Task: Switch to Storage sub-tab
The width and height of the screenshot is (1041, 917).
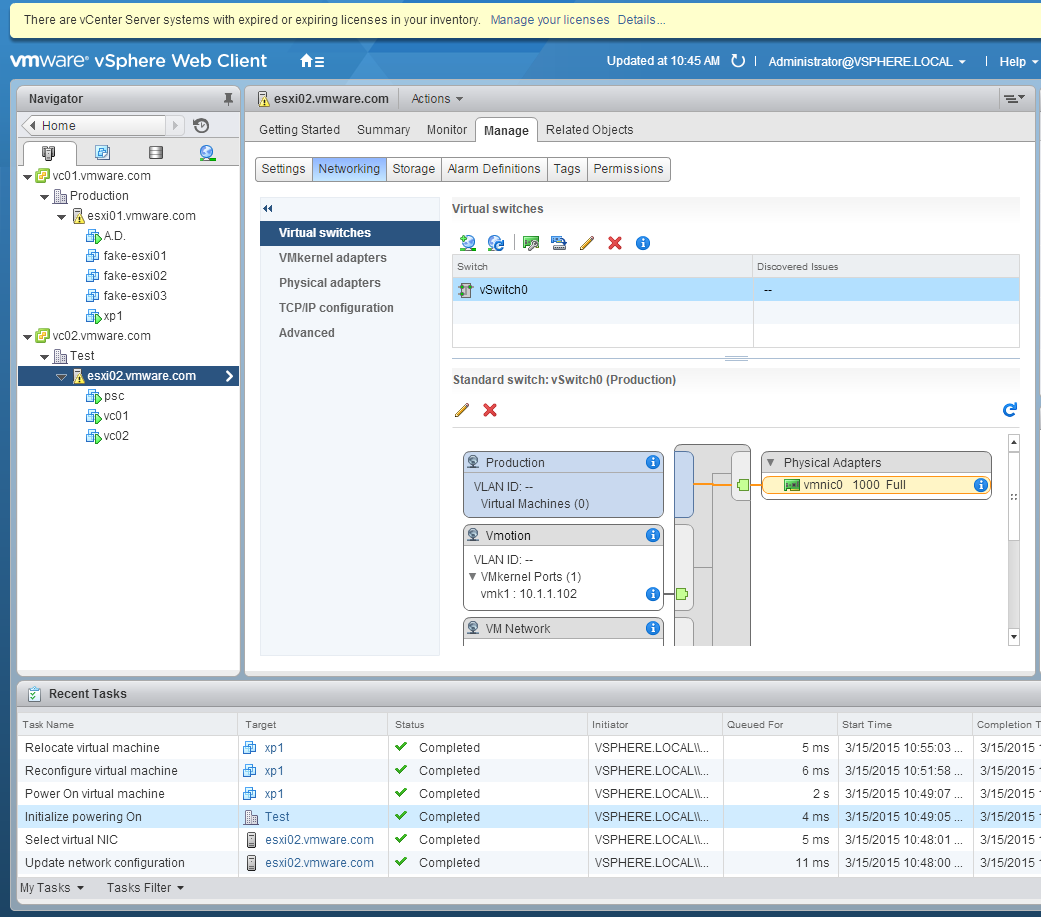Action: [414, 169]
